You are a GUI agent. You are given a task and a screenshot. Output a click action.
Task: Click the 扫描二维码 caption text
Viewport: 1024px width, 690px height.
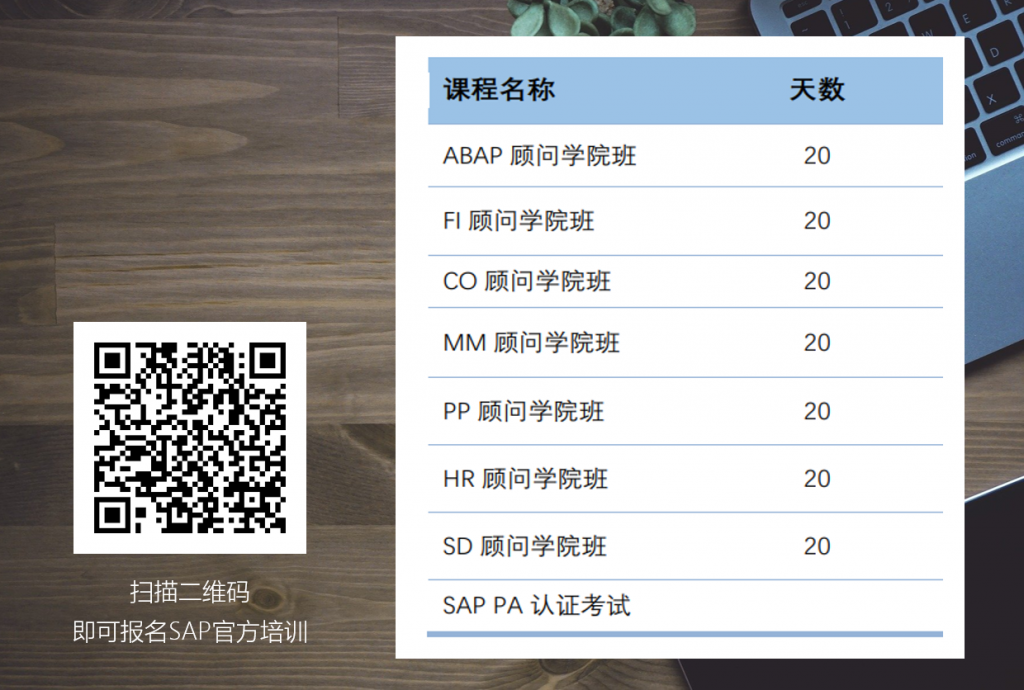point(190,592)
